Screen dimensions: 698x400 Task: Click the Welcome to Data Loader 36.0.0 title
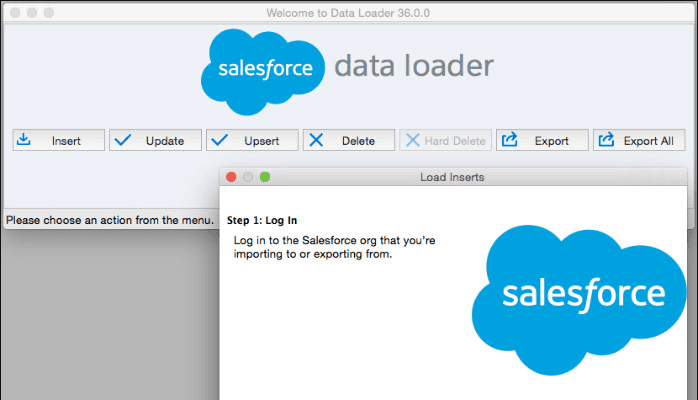point(348,13)
